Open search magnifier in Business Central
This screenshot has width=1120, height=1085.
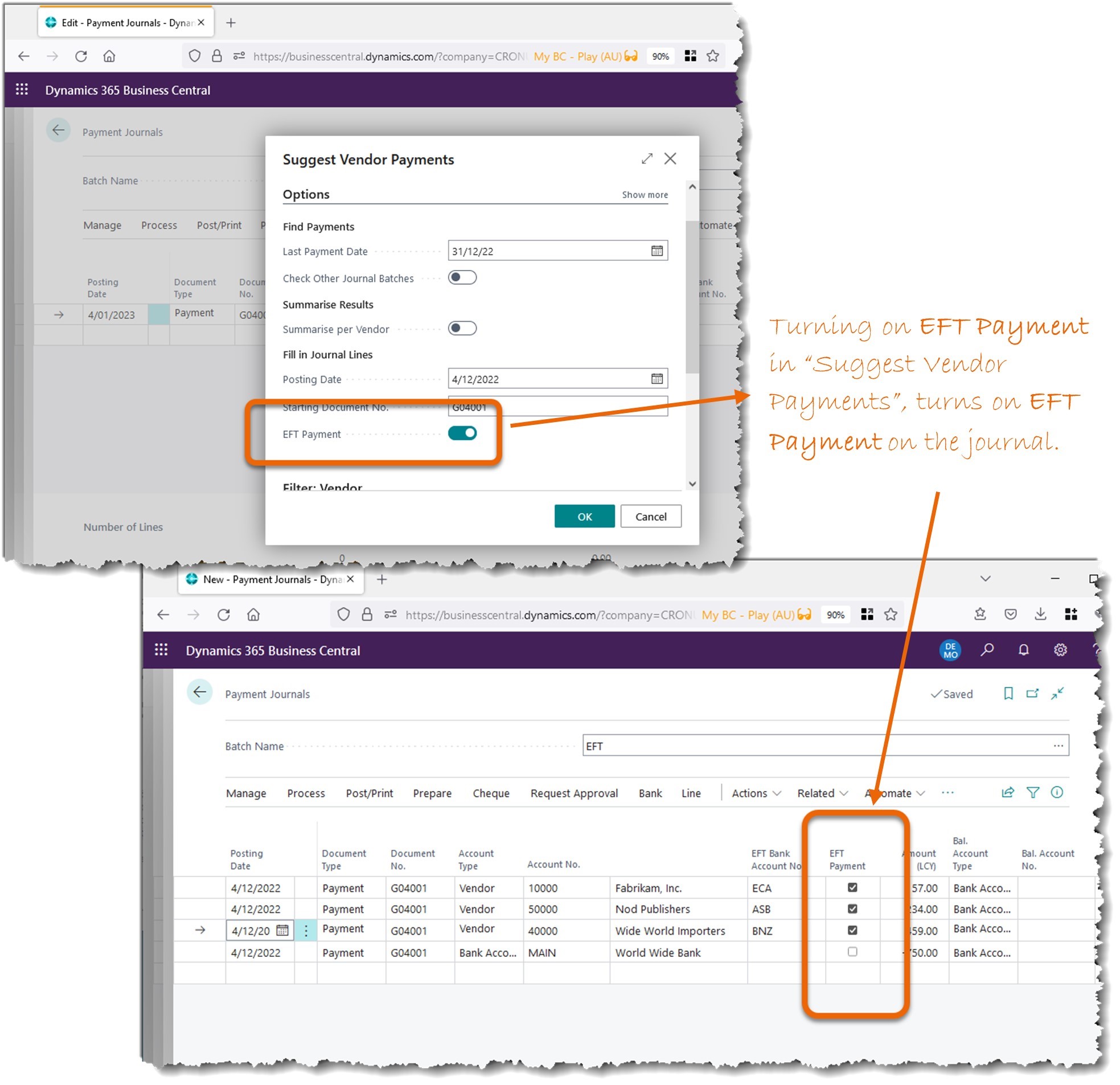coord(987,650)
